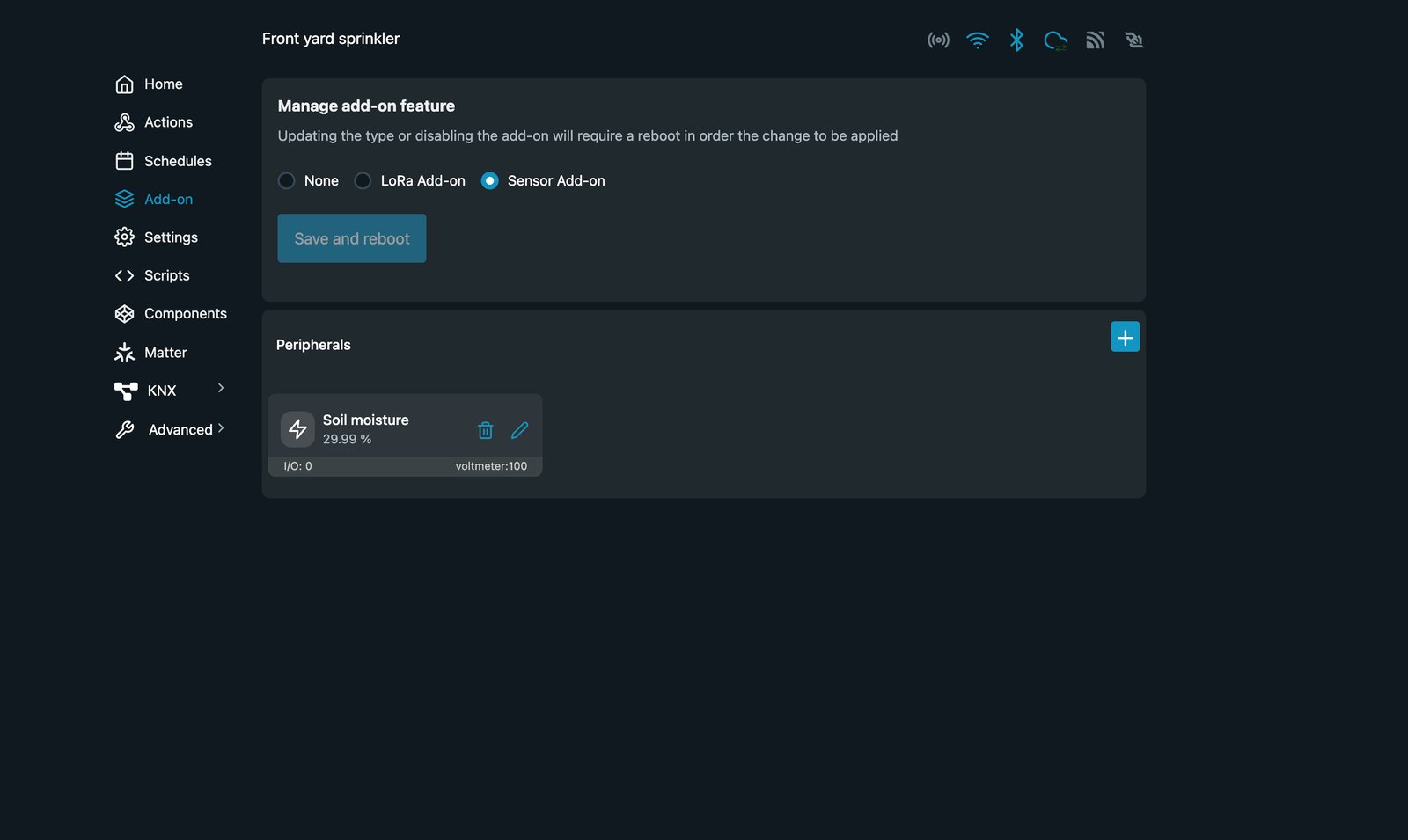The image size is (1408, 840).
Task: Select the Add-on layers icon
Action: coord(124,199)
